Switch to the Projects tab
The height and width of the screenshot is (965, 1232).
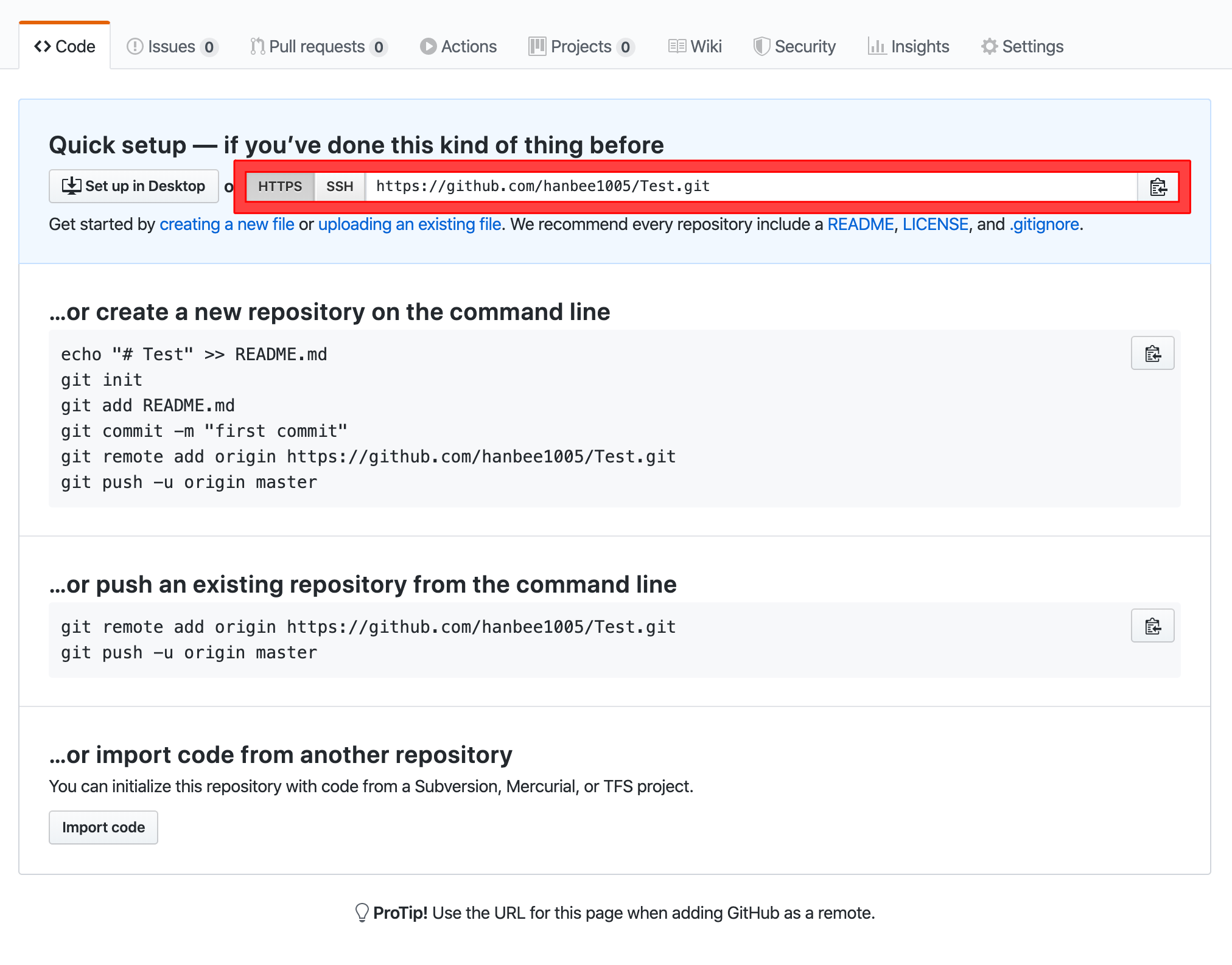[x=581, y=47]
